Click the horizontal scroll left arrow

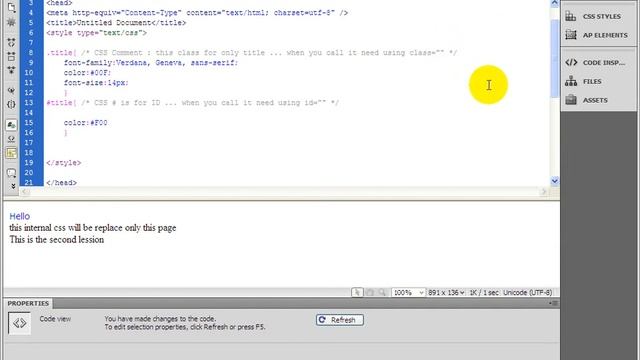tap(25, 191)
